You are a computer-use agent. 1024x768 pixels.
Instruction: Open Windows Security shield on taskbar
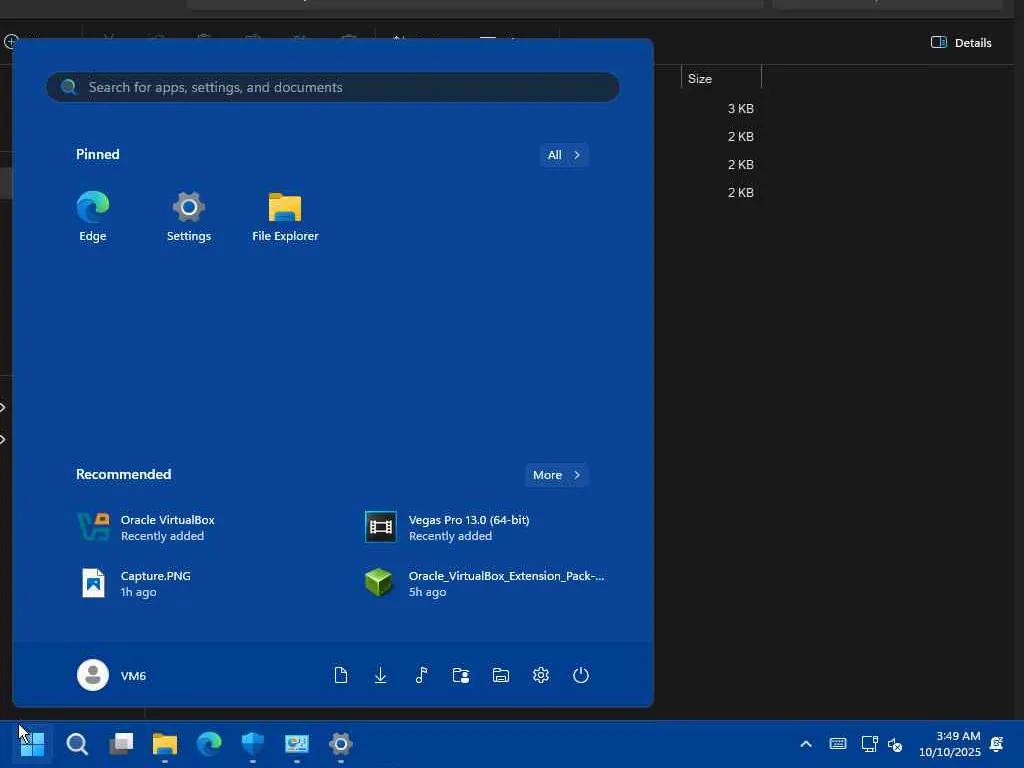click(253, 744)
